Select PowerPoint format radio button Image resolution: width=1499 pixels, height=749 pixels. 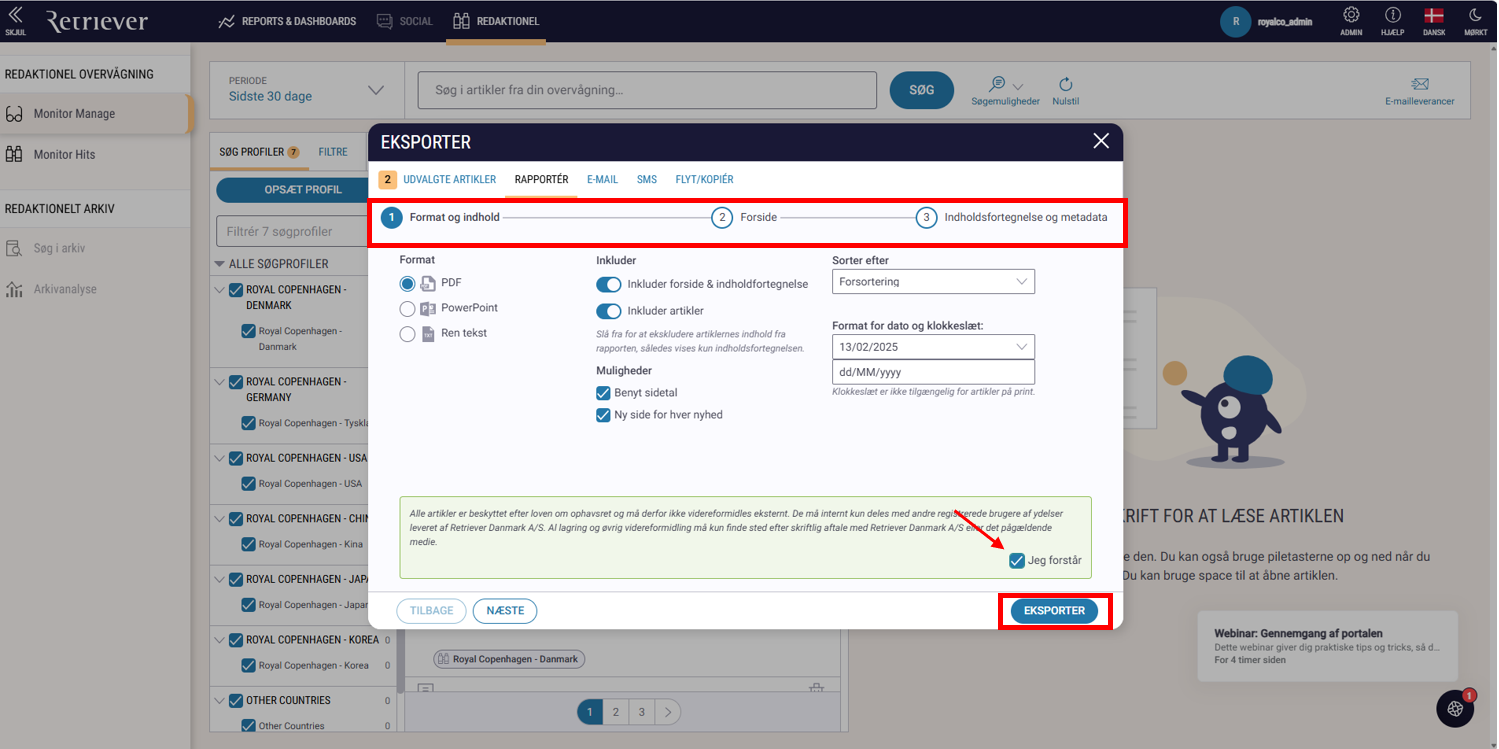point(407,309)
